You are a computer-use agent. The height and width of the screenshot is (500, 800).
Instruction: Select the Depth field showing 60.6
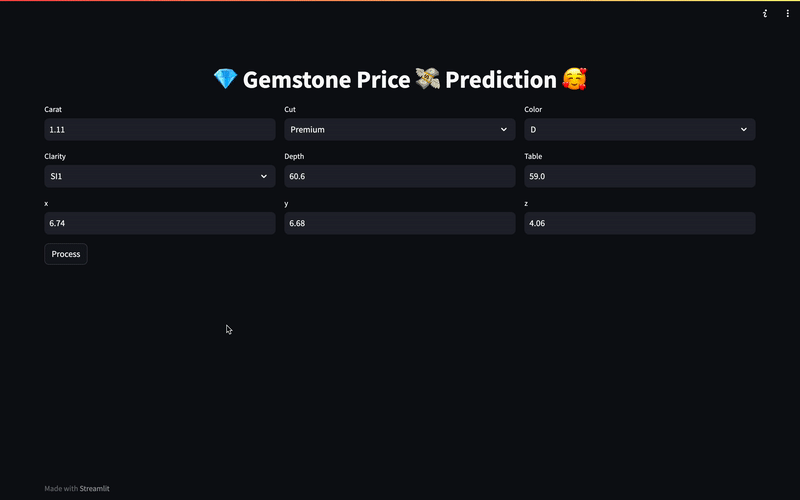[x=399, y=177]
